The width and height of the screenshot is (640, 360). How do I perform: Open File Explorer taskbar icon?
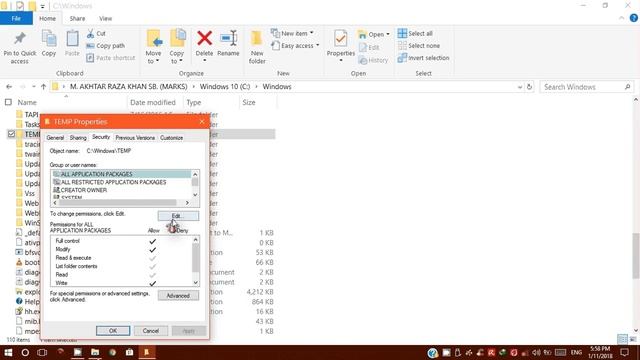[x=95, y=352]
